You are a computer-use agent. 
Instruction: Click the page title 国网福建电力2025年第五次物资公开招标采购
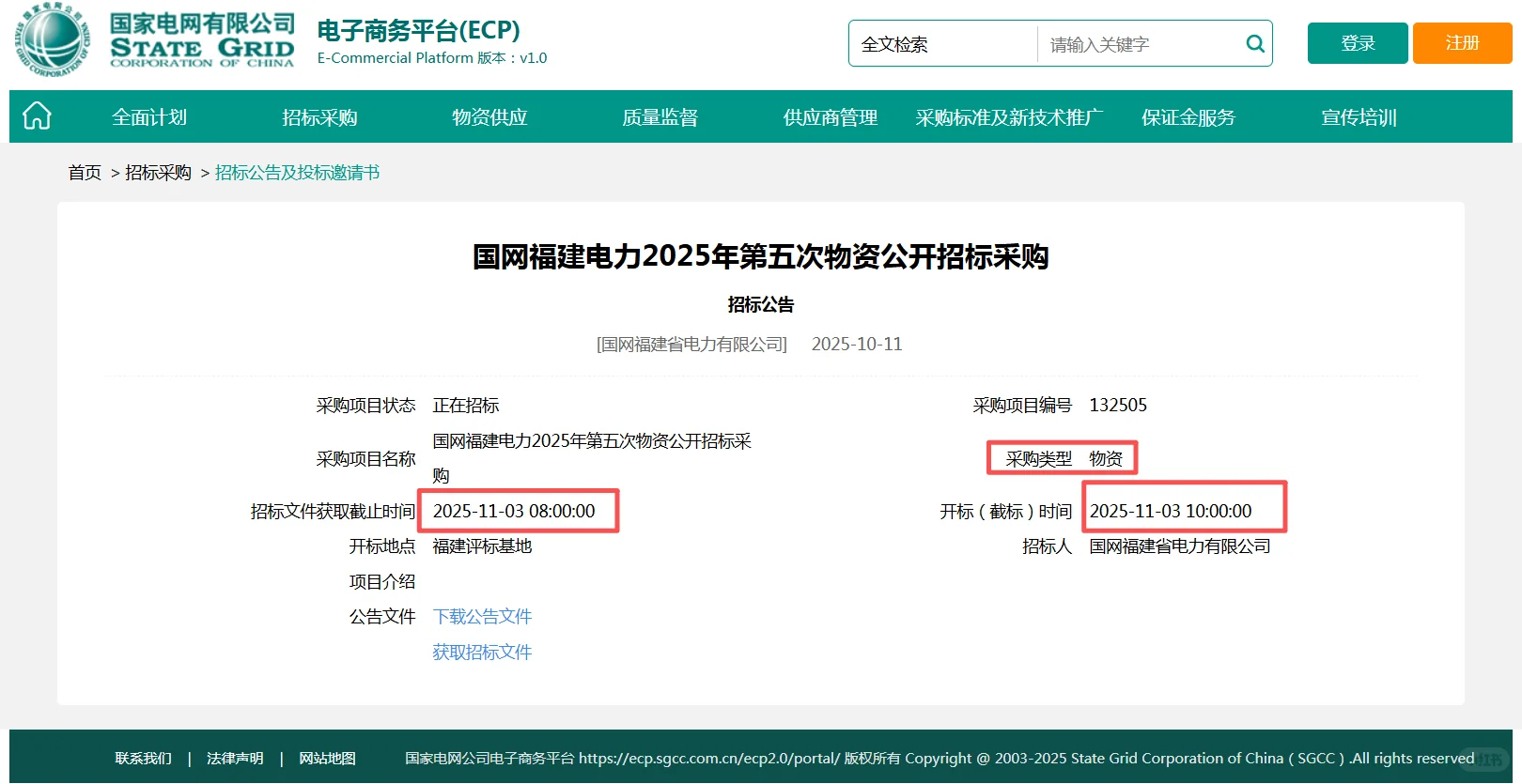[760, 256]
